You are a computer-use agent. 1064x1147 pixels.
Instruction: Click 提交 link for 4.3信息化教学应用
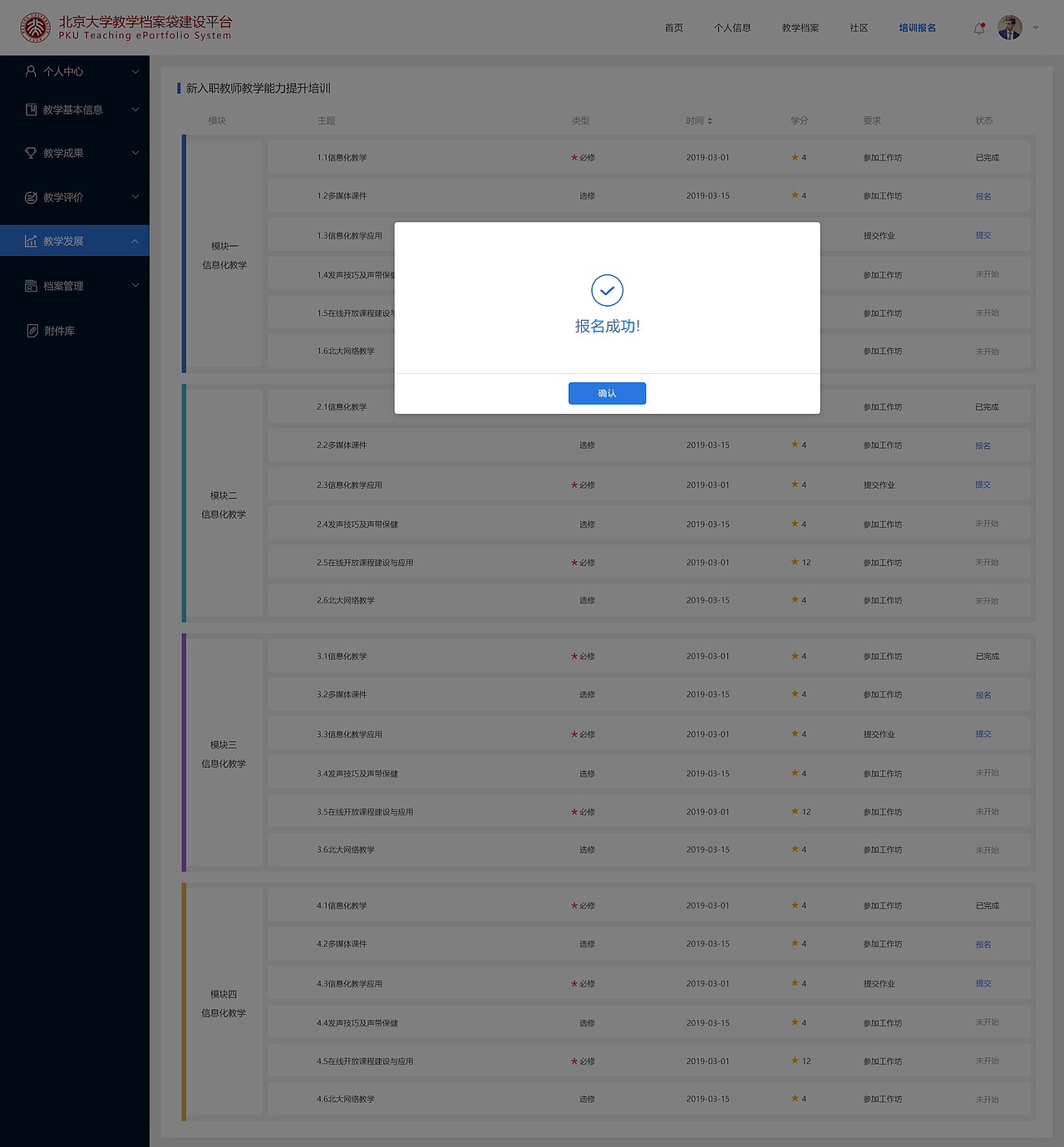tap(983, 983)
